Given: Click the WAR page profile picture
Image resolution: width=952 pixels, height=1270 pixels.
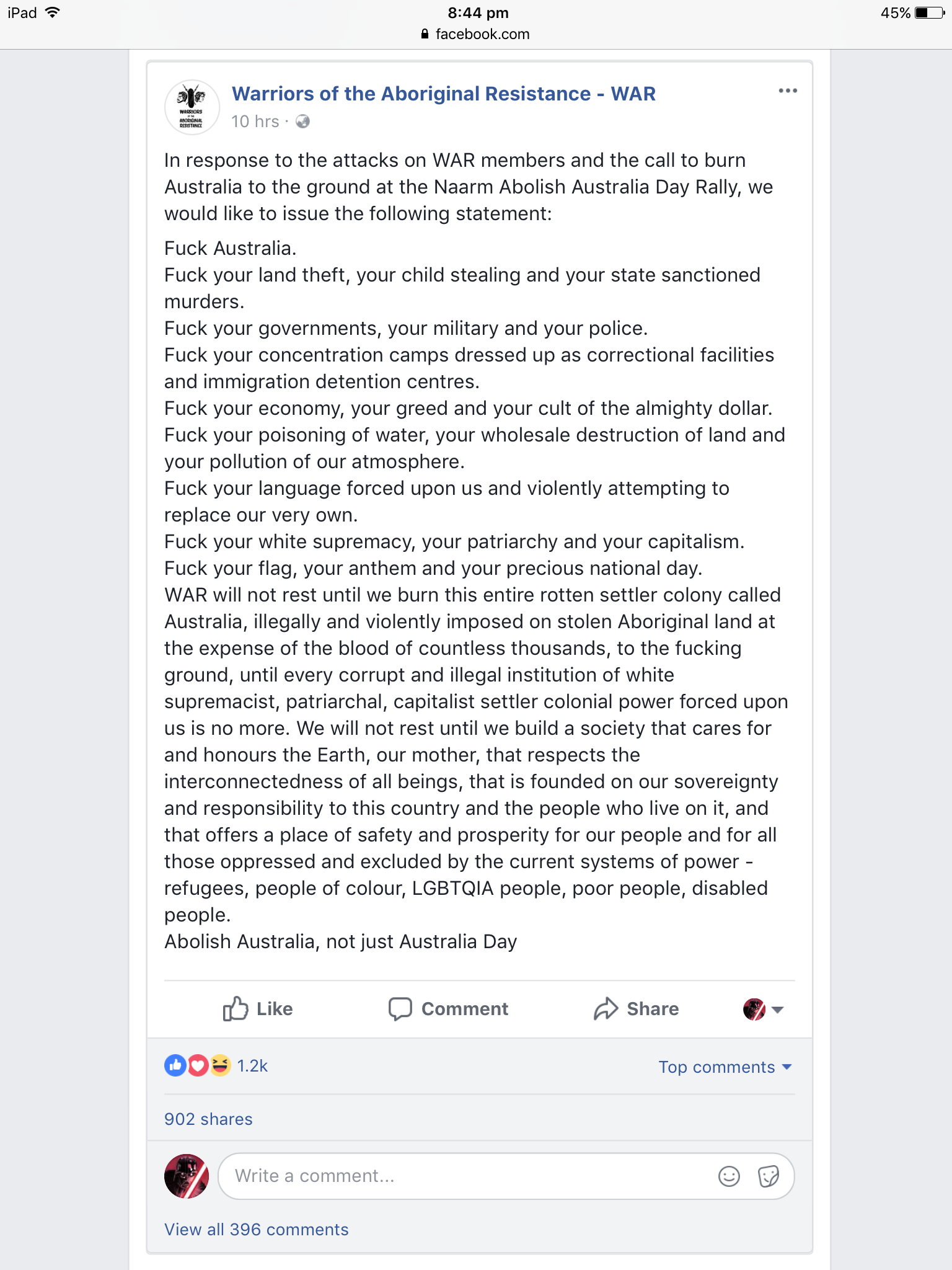Looking at the screenshot, I should pos(192,107).
